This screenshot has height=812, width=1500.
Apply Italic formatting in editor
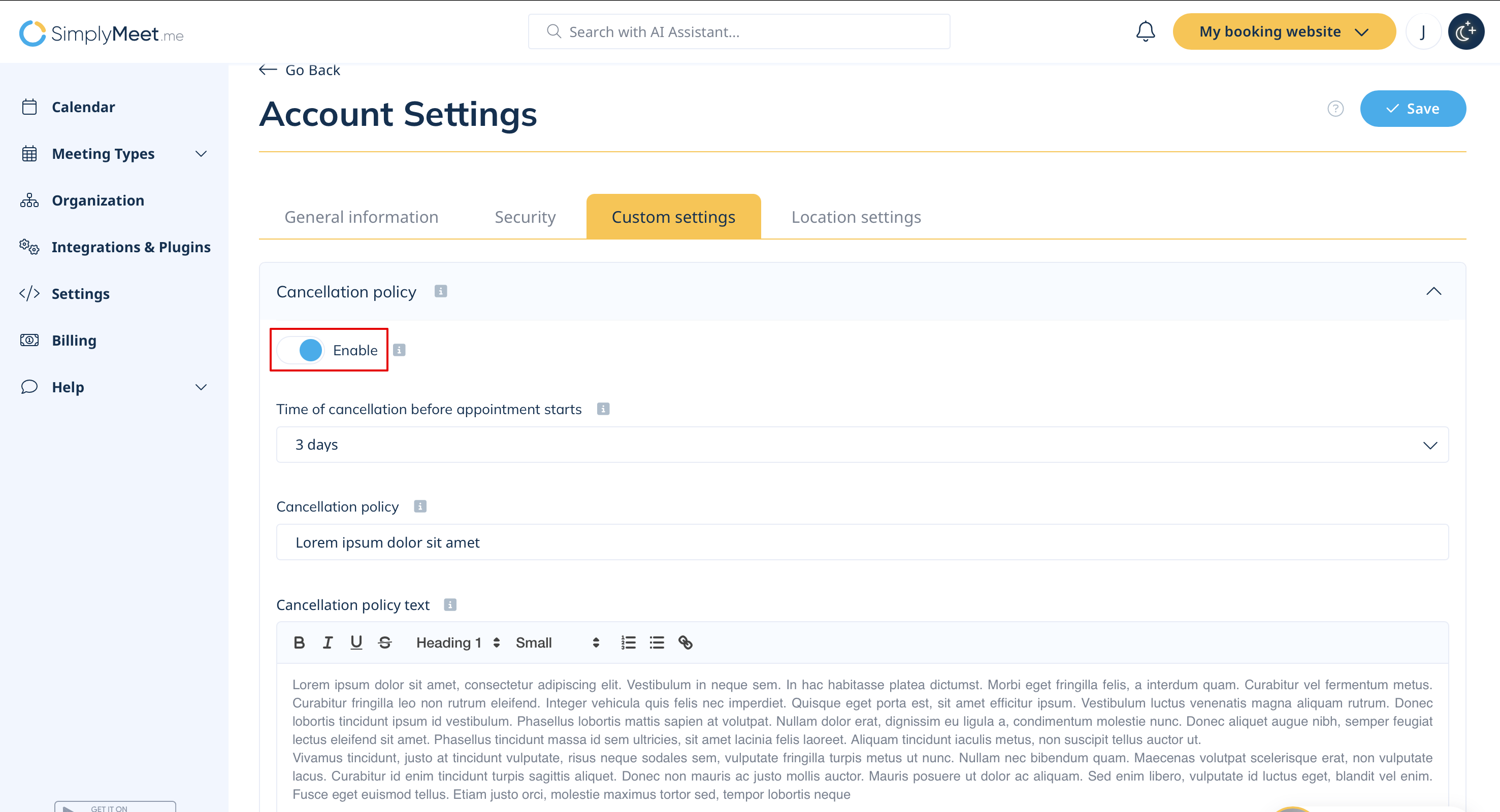pos(328,642)
